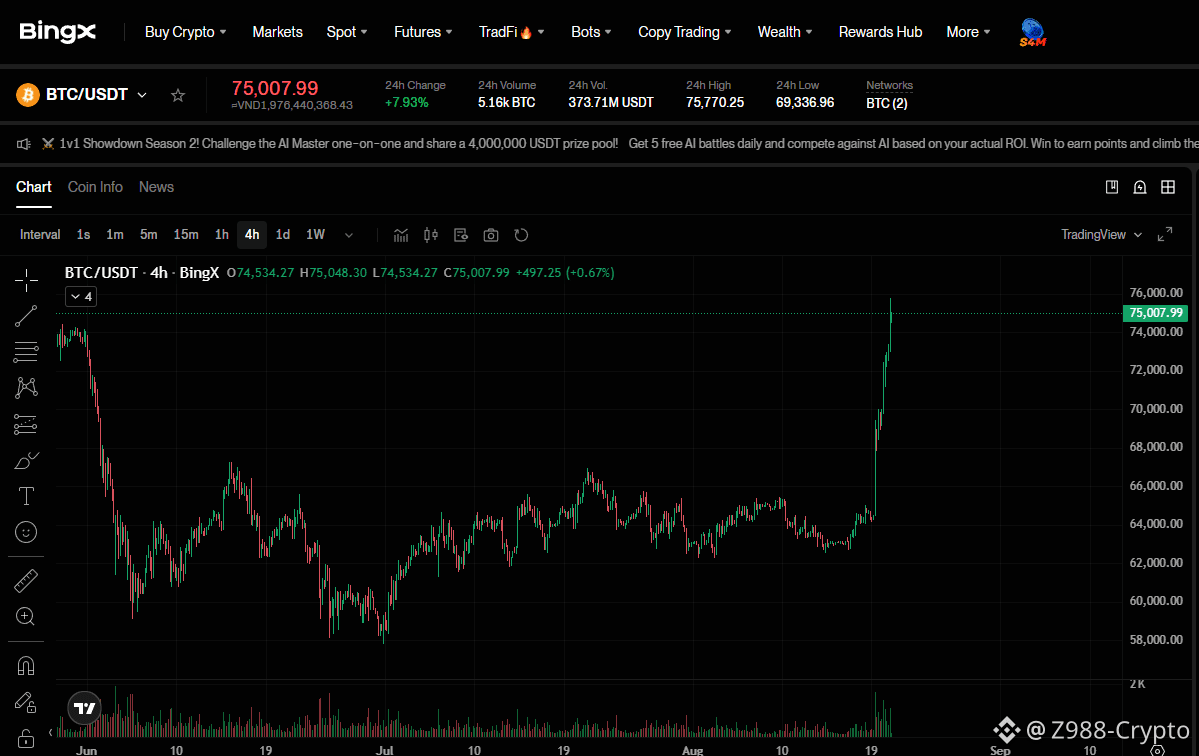Open the chart template icon
The image size is (1199, 756).
(460, 235)
